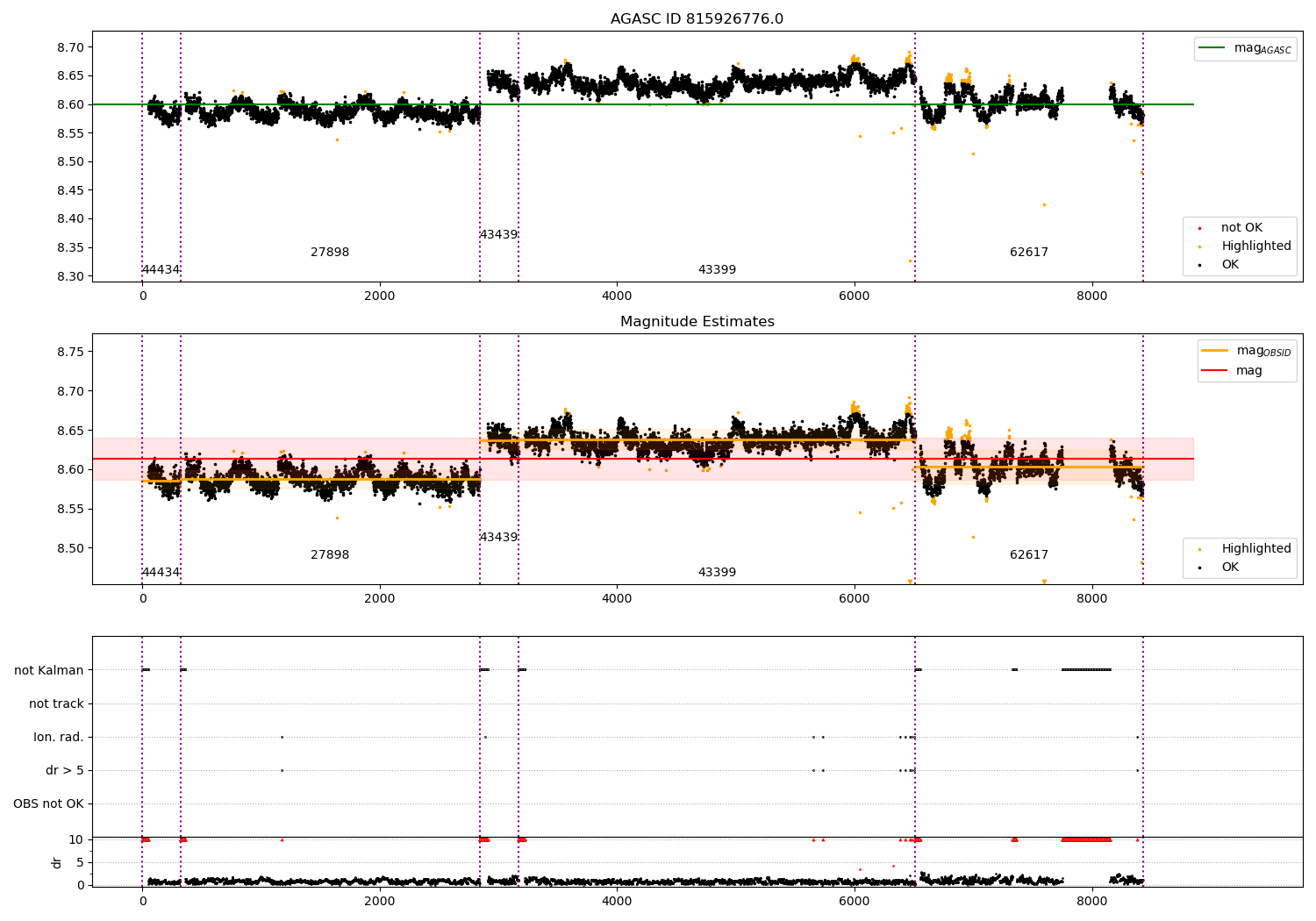The width and height of the screenshot is (1316, 921).
Task: Click the title 'AGASC ID 815926776.0'
Action: point(697,19)
